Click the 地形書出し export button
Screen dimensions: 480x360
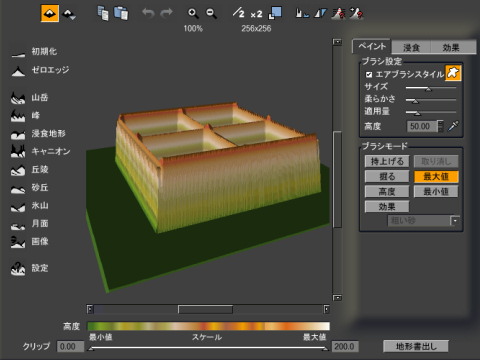pos(416,346)
